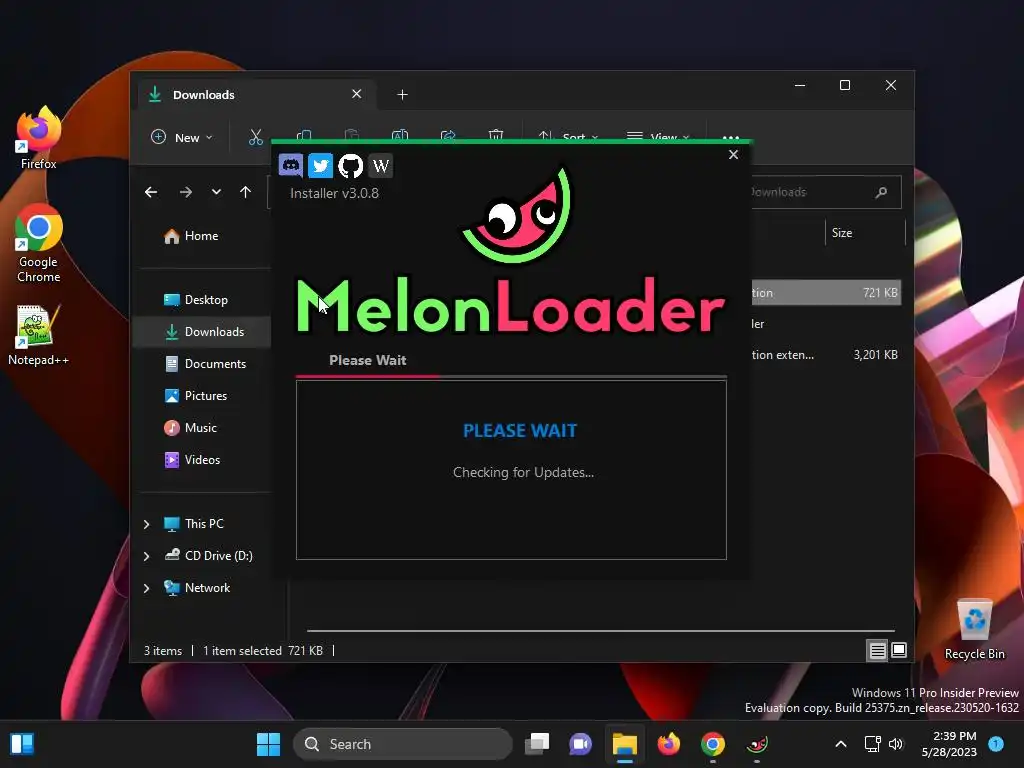Viewport: 1024px width, 768px height.
Task: Go back in File Explorer
Action: coord(151,192)
